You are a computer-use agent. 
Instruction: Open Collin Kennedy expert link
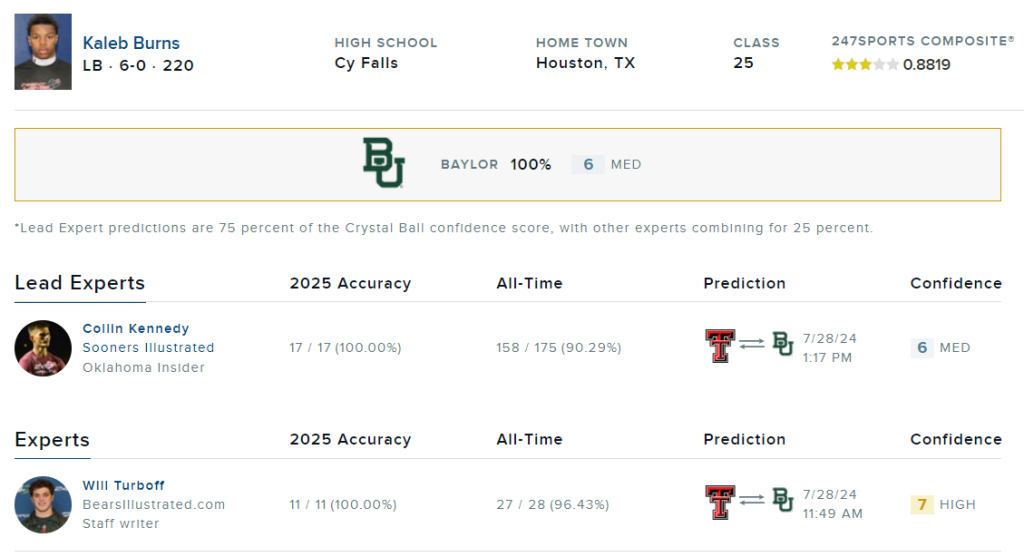coord(136,328)
